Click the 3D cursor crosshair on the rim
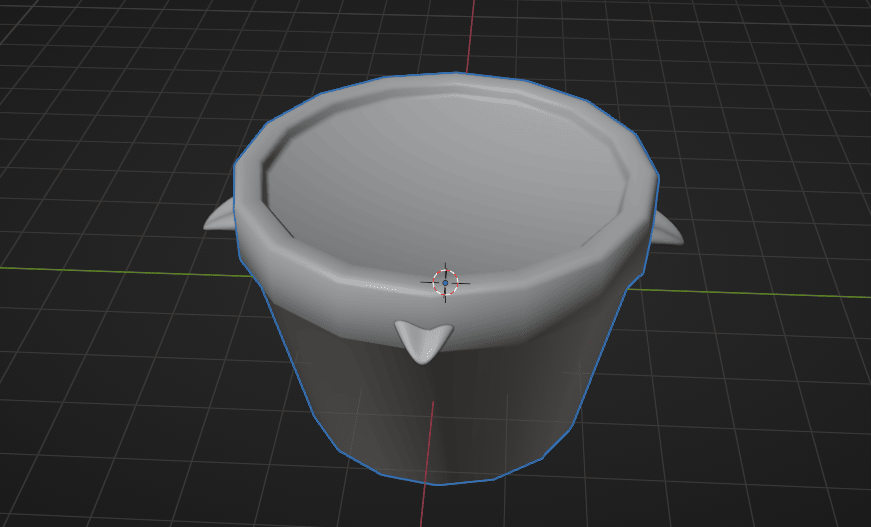Image resolution: width=871 pixels, height=527 pixels. 445,282
